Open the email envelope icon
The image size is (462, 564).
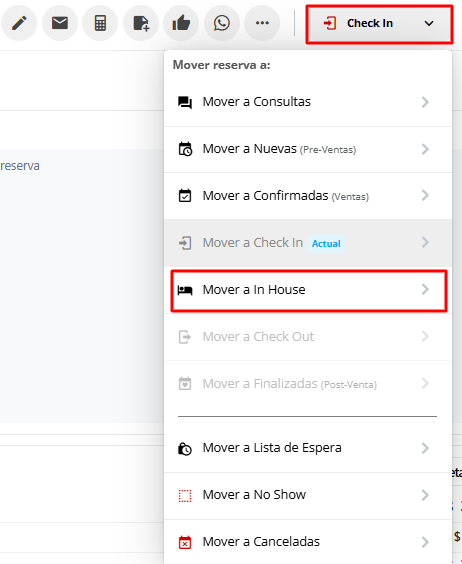tap(60, 23)
